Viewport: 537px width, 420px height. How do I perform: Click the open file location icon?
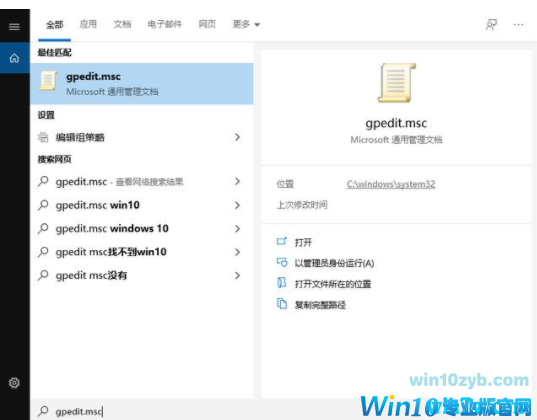coord(282,283)
